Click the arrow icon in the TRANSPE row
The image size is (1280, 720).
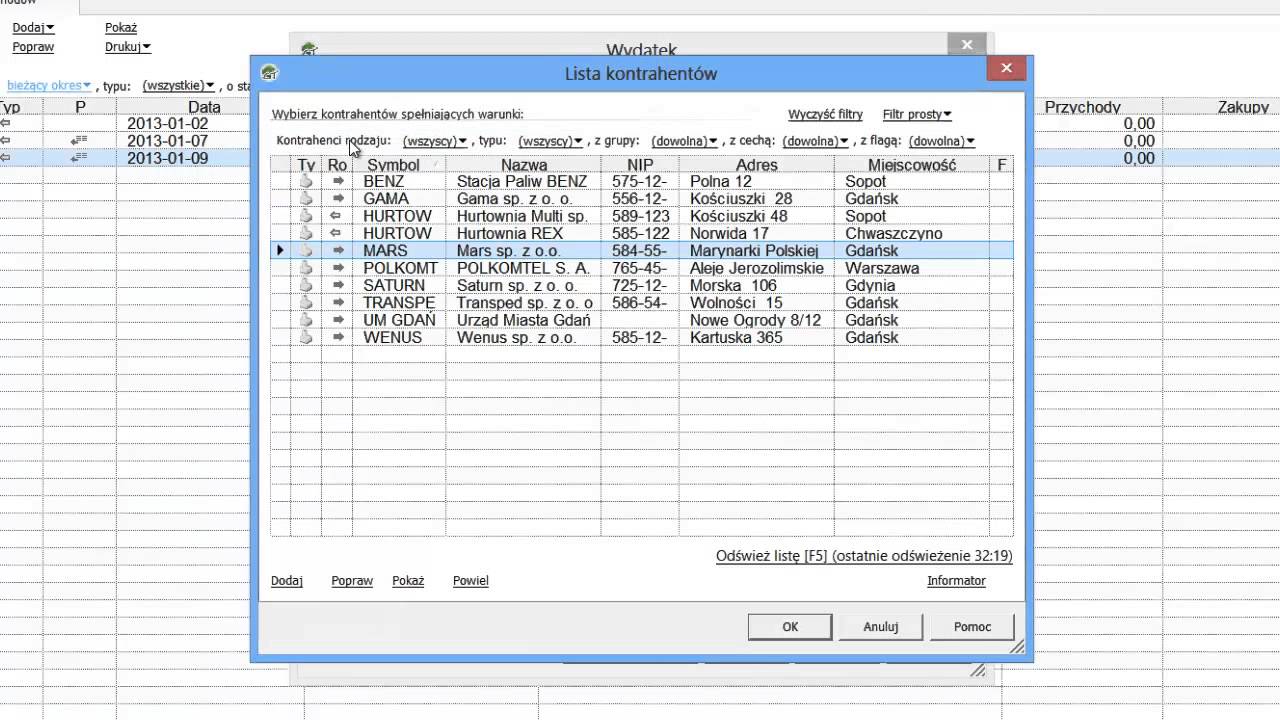pyautogui.click(x=338, y=303)
